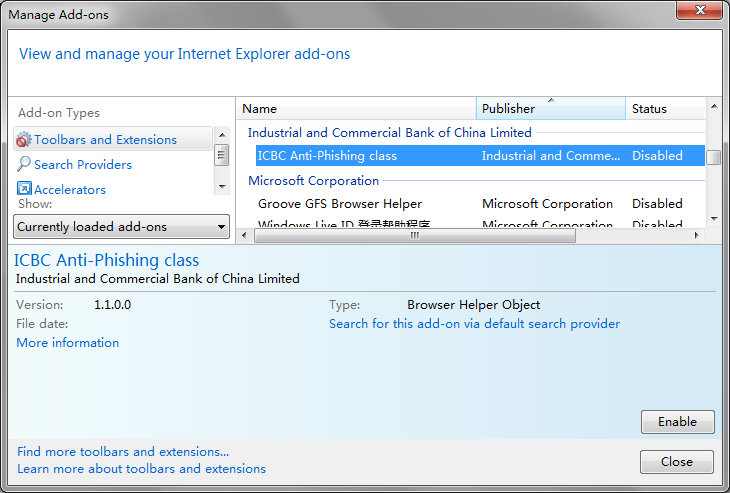
Task: Click the Close button
Action: point(676,462)
